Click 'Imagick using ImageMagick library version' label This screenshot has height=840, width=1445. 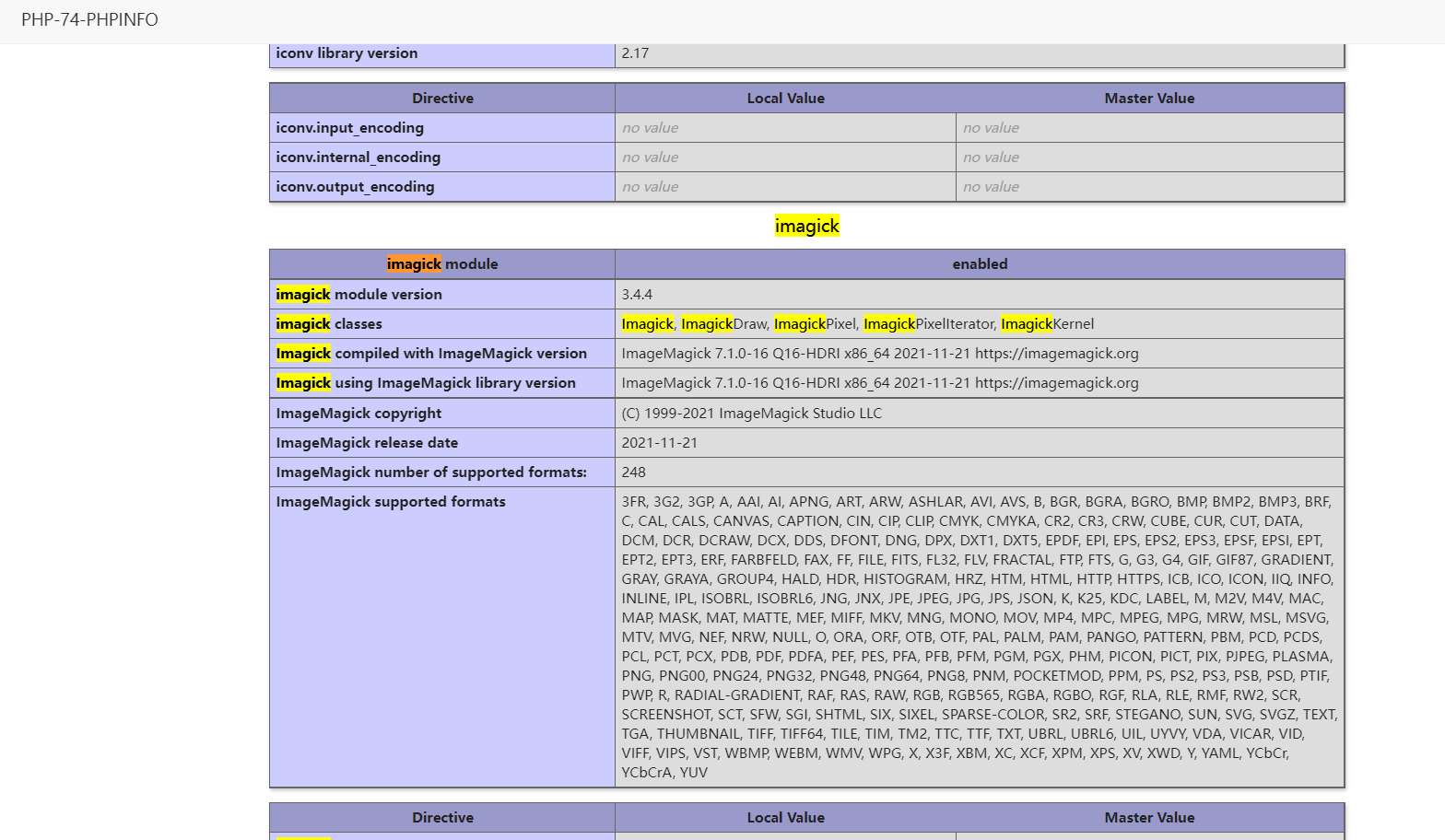click(426, 383)
